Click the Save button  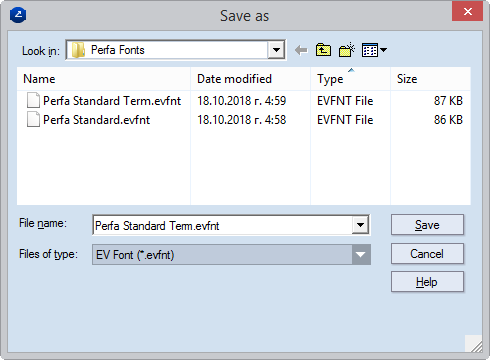(427, 225)
